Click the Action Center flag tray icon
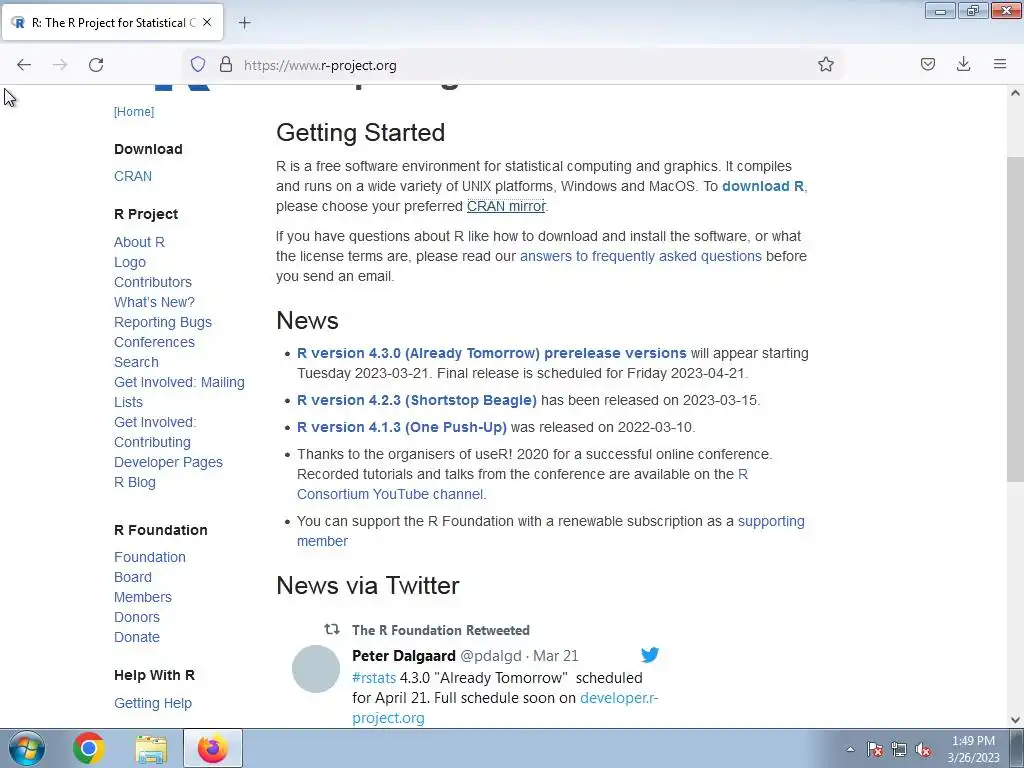This screenshot has height=768, width=1024. [875, 749]
